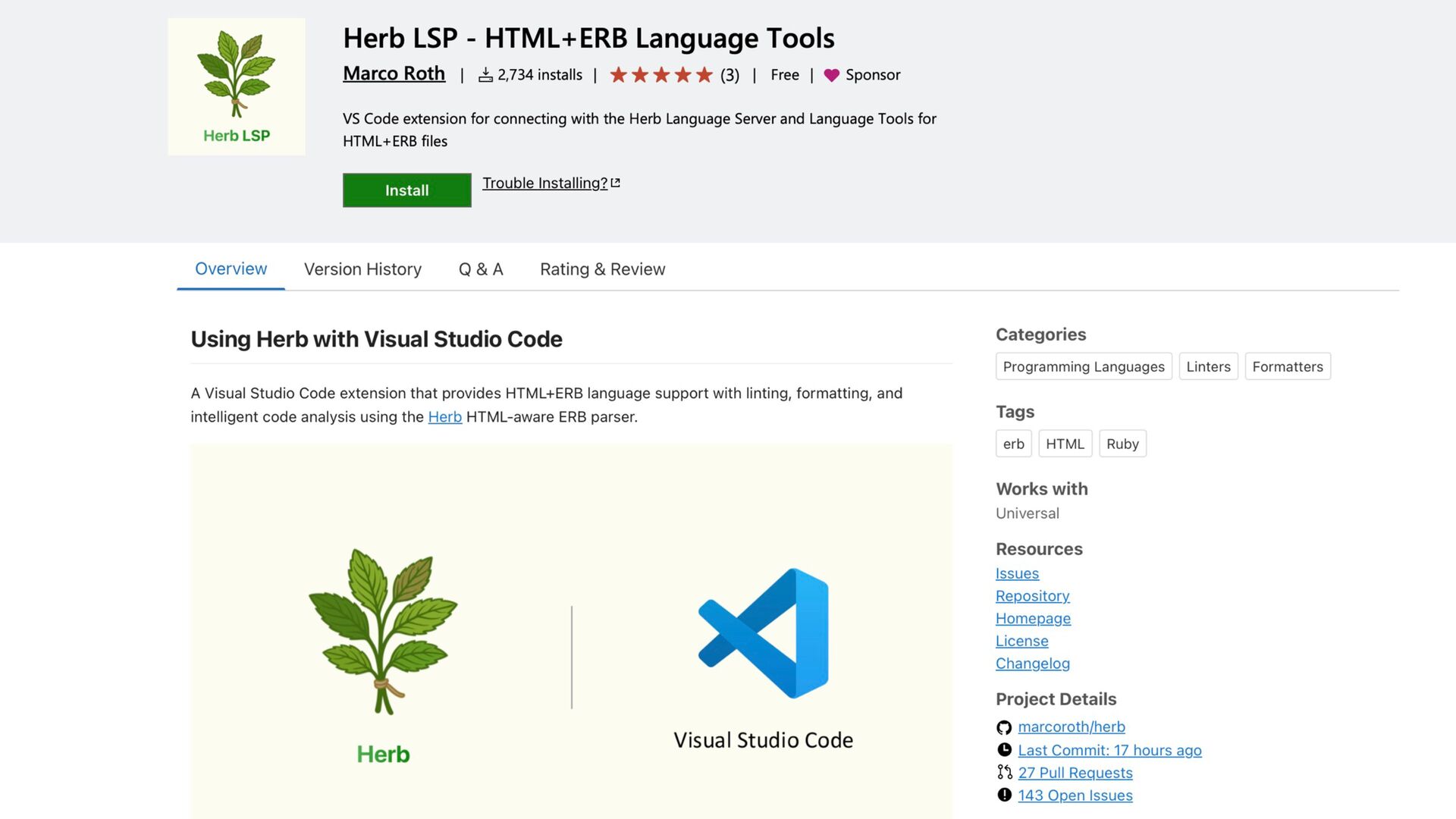Open Marco Roth publisher page
The height and width of the screenshot is (819, 1456).
394,74
